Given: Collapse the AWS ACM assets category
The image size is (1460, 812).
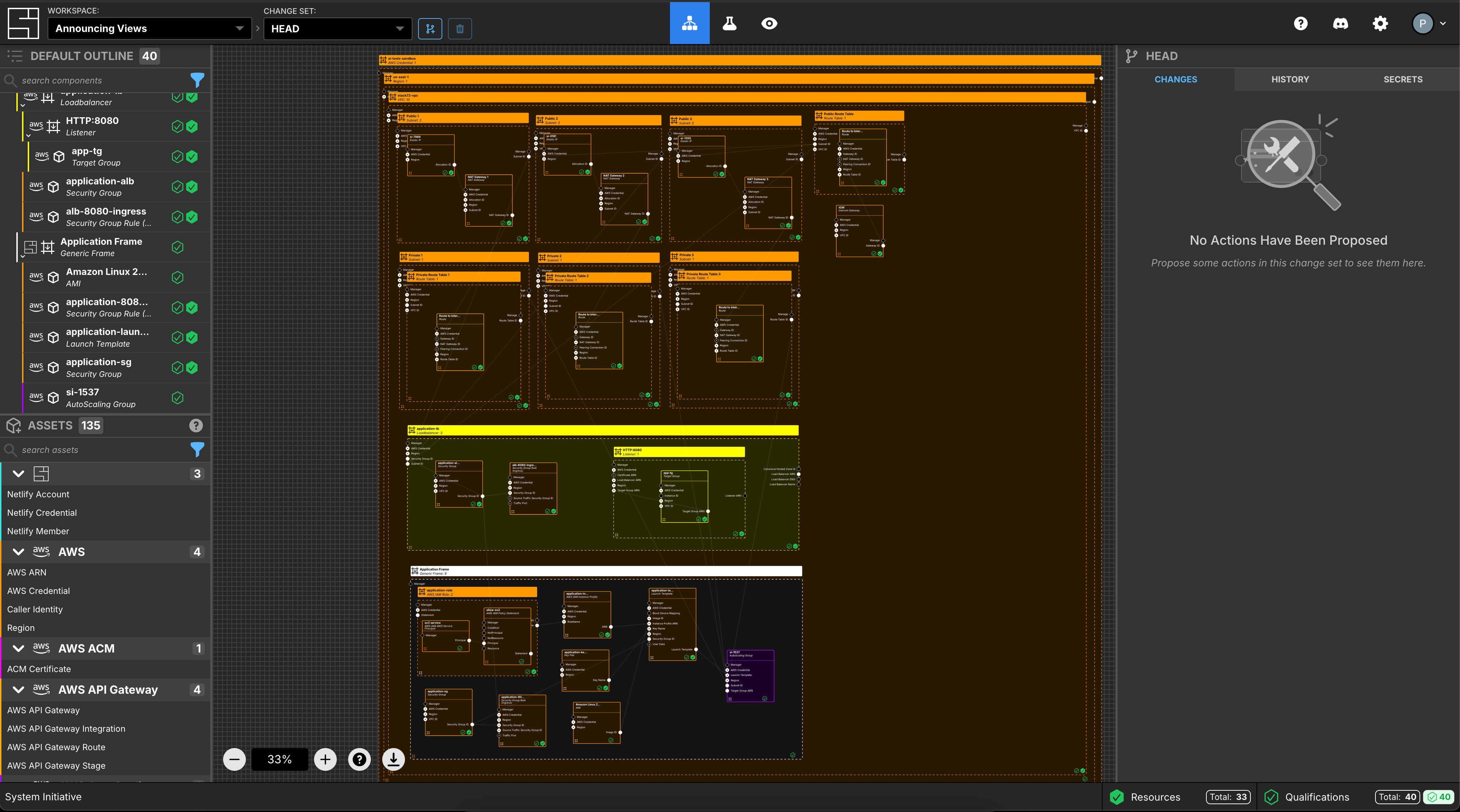Looking at the screenshot, I should point(19,648).
